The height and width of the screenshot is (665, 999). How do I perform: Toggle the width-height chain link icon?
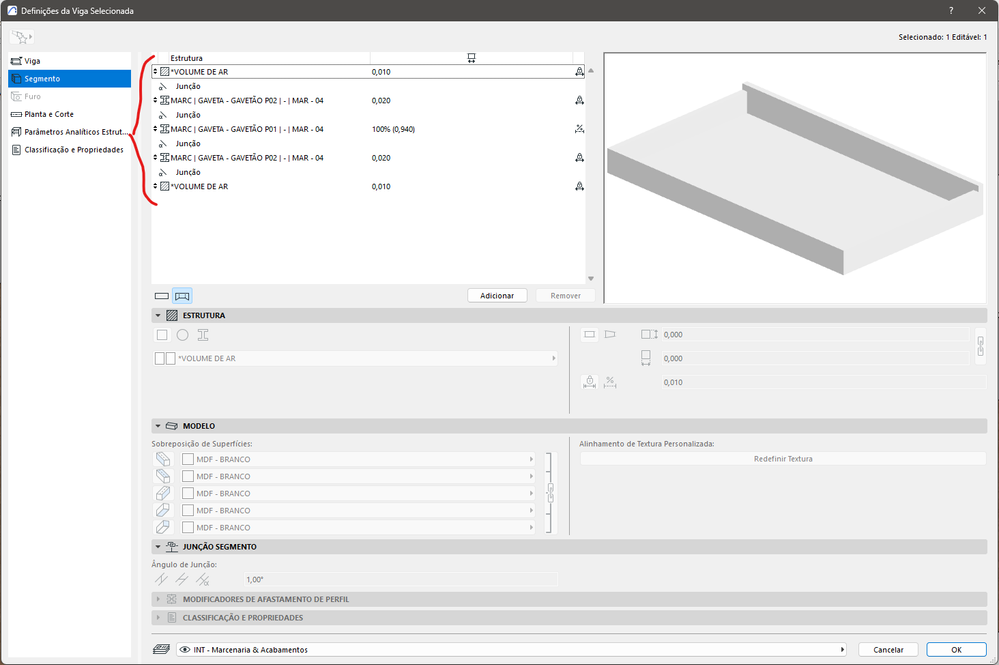point(981,347)
